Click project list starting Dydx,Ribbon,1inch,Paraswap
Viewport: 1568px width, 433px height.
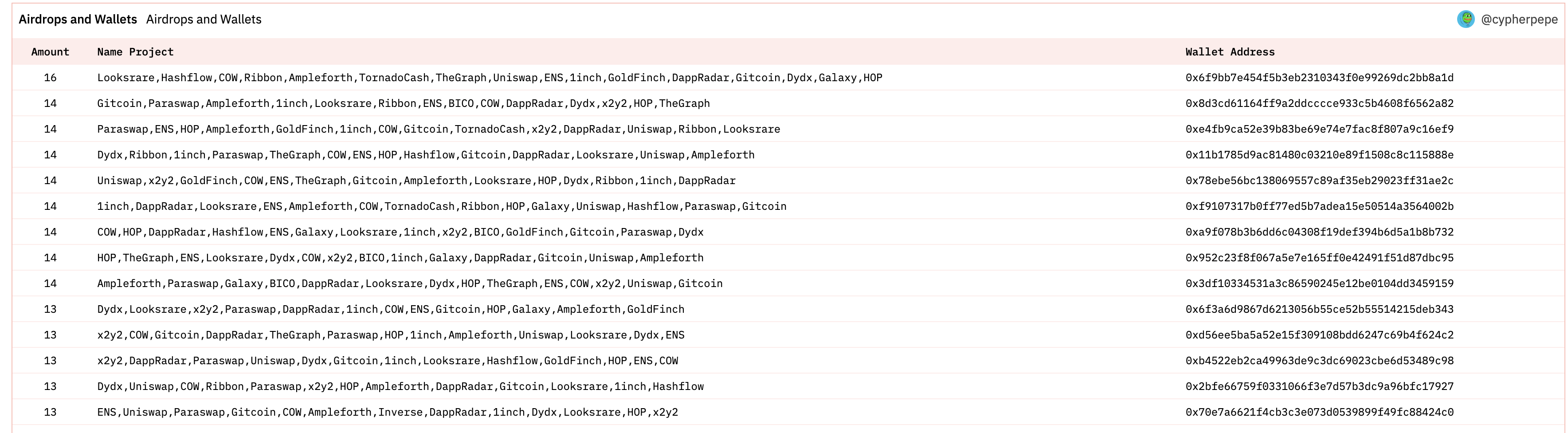[425, 155]
